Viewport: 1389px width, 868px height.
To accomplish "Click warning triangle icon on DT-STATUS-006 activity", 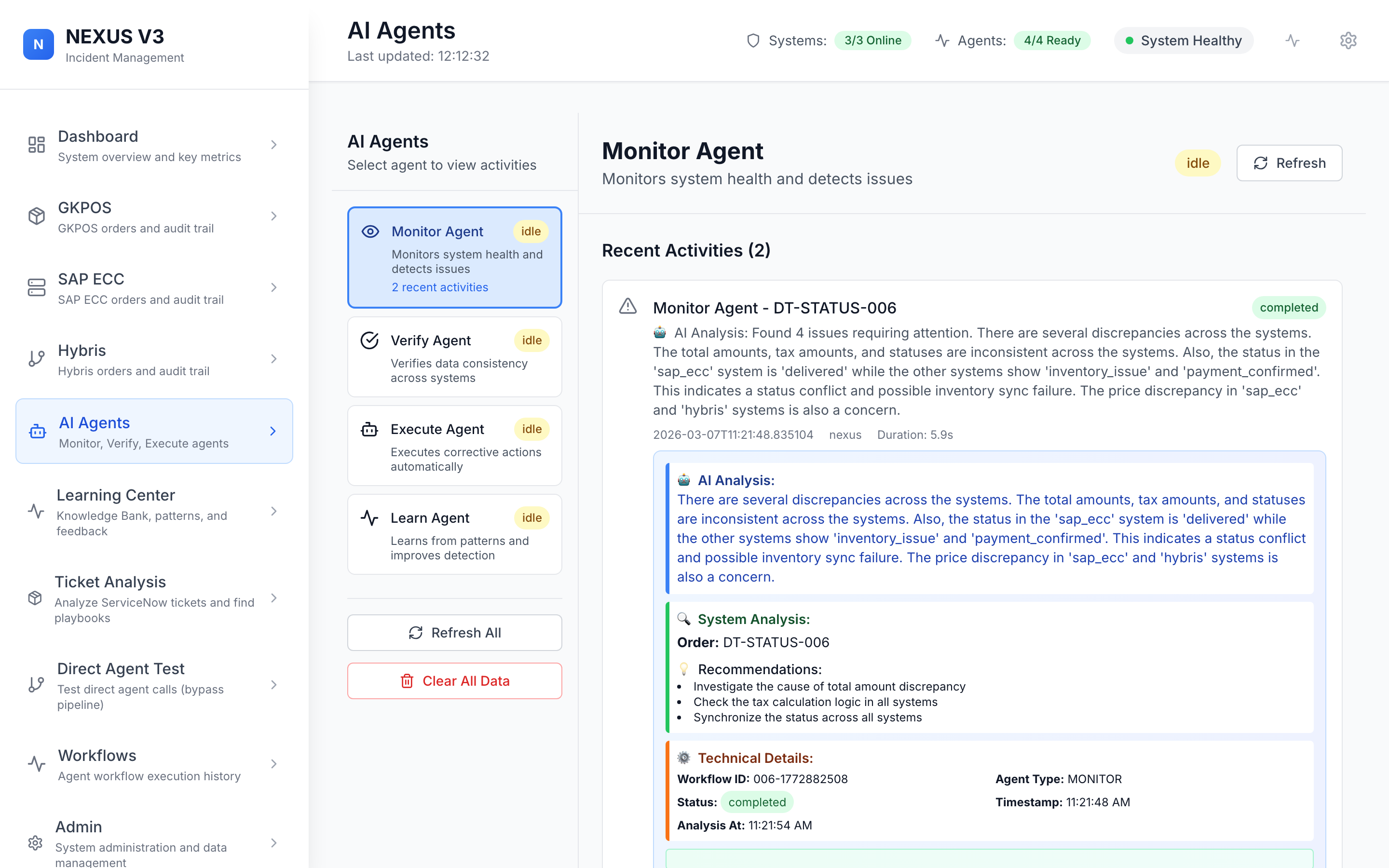I will click(x=627, y=307).
